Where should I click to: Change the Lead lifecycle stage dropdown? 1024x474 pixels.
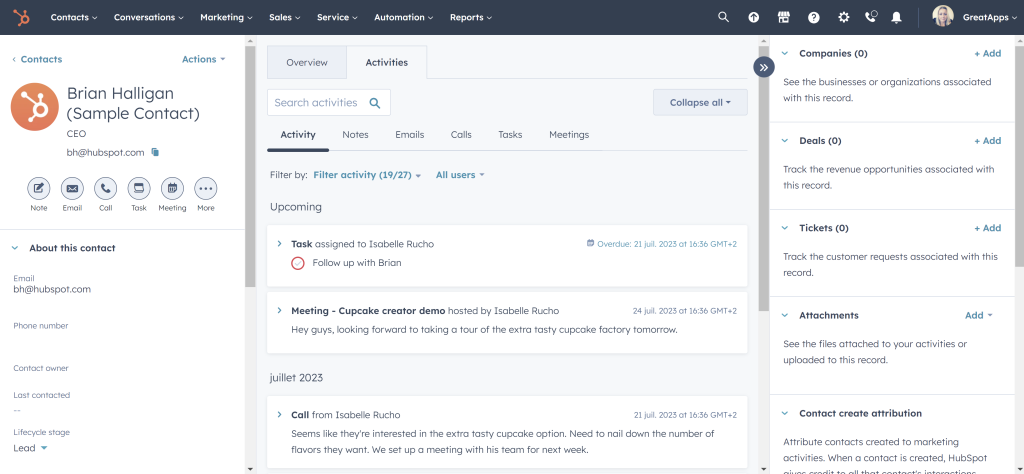pyautogui.click(x=31, y=448)
